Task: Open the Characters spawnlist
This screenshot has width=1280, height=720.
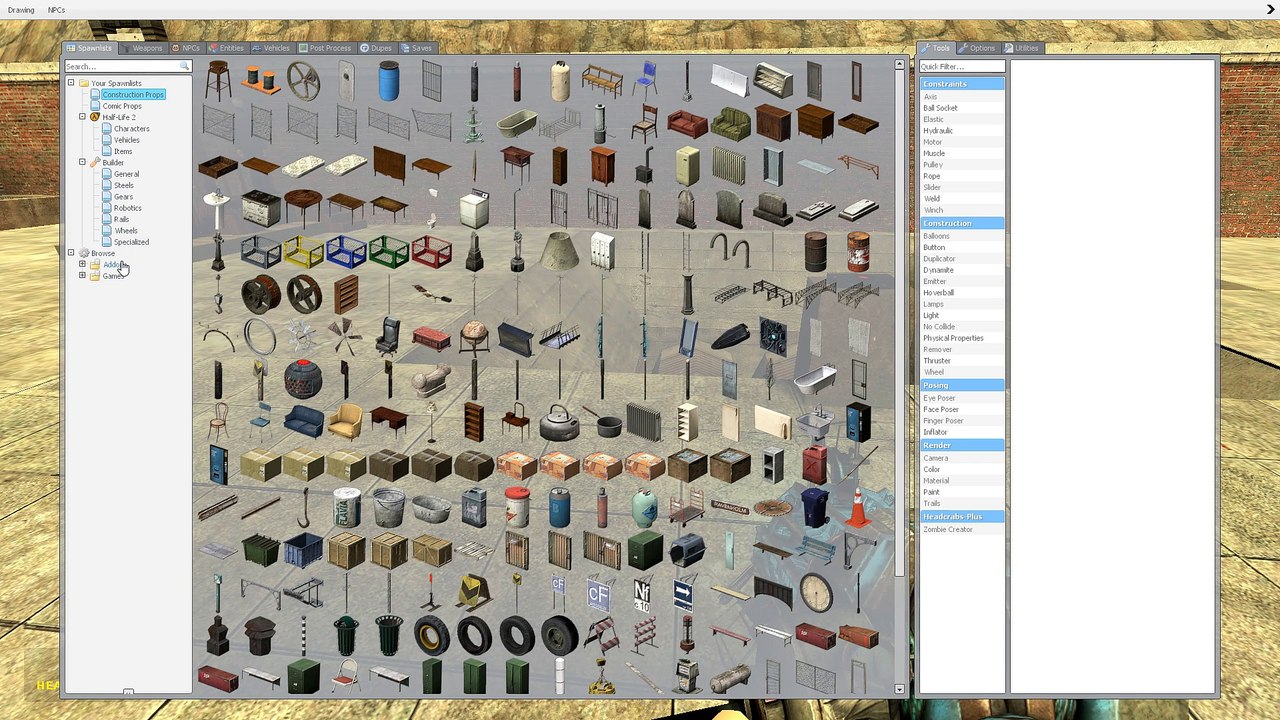Action: (132, 129)
